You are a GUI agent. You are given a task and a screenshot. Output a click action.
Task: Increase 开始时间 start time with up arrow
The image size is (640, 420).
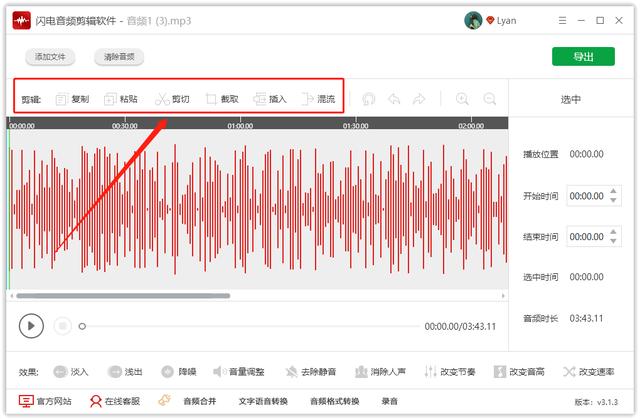point(613,191)
